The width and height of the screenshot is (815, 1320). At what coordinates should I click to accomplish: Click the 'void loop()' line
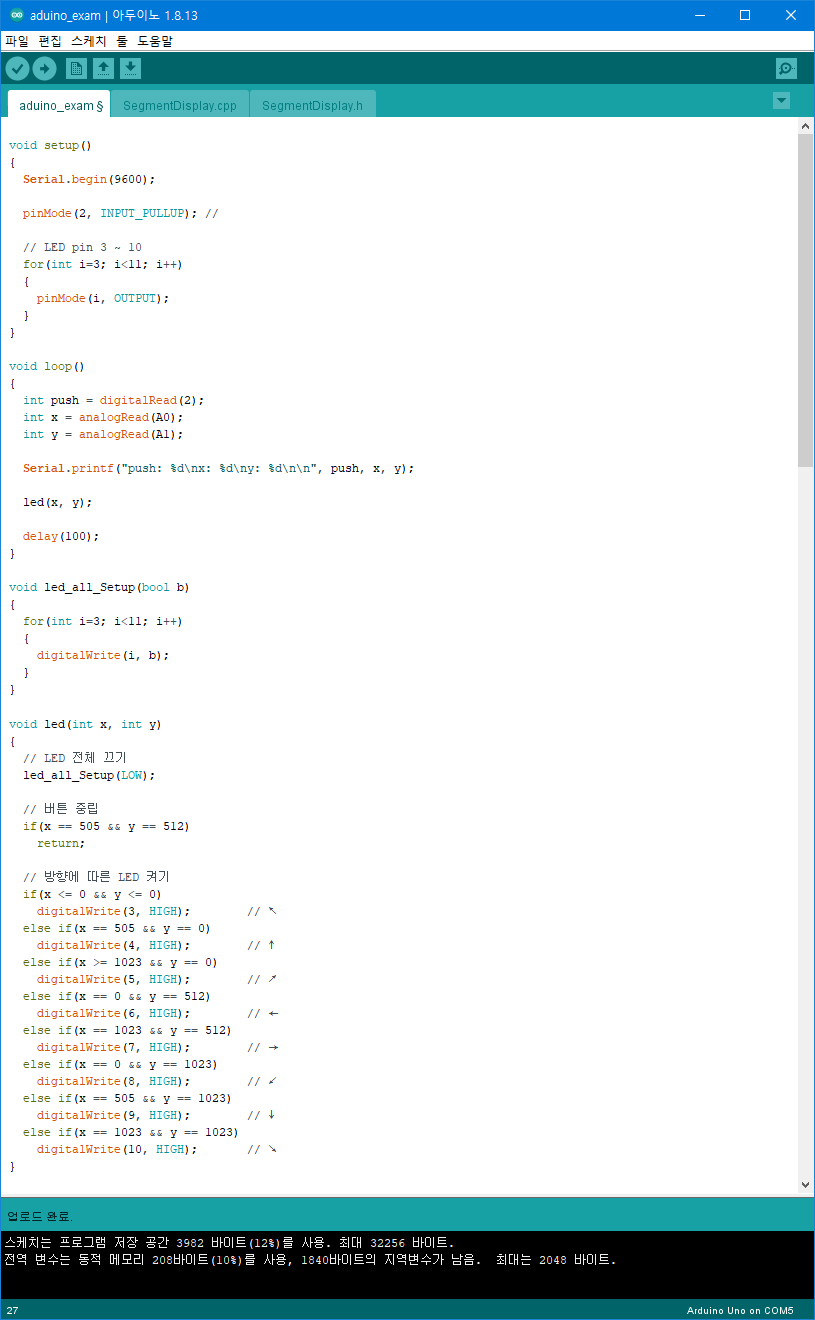pos(47,366)
